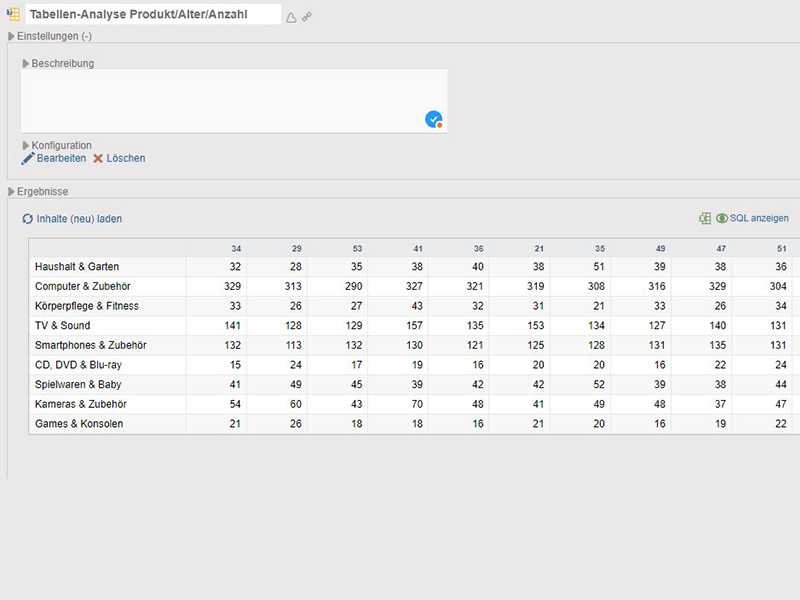This screenshot has height=600, width=800.
Task: Open the Bearbeiten link
Action: (61, 158)
